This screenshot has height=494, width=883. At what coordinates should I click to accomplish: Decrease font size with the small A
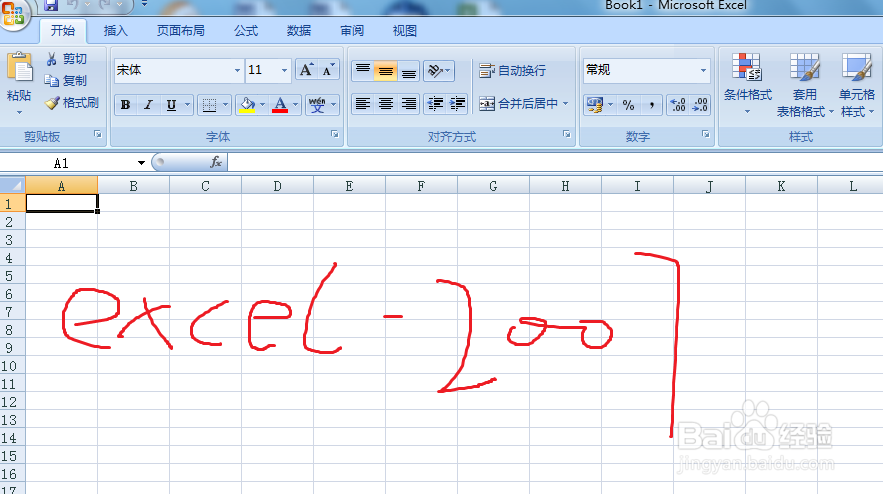pos(328,70)
